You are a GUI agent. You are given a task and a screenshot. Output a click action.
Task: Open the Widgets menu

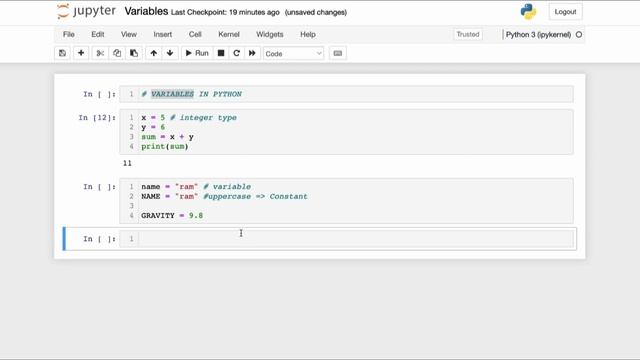(269, 34)
